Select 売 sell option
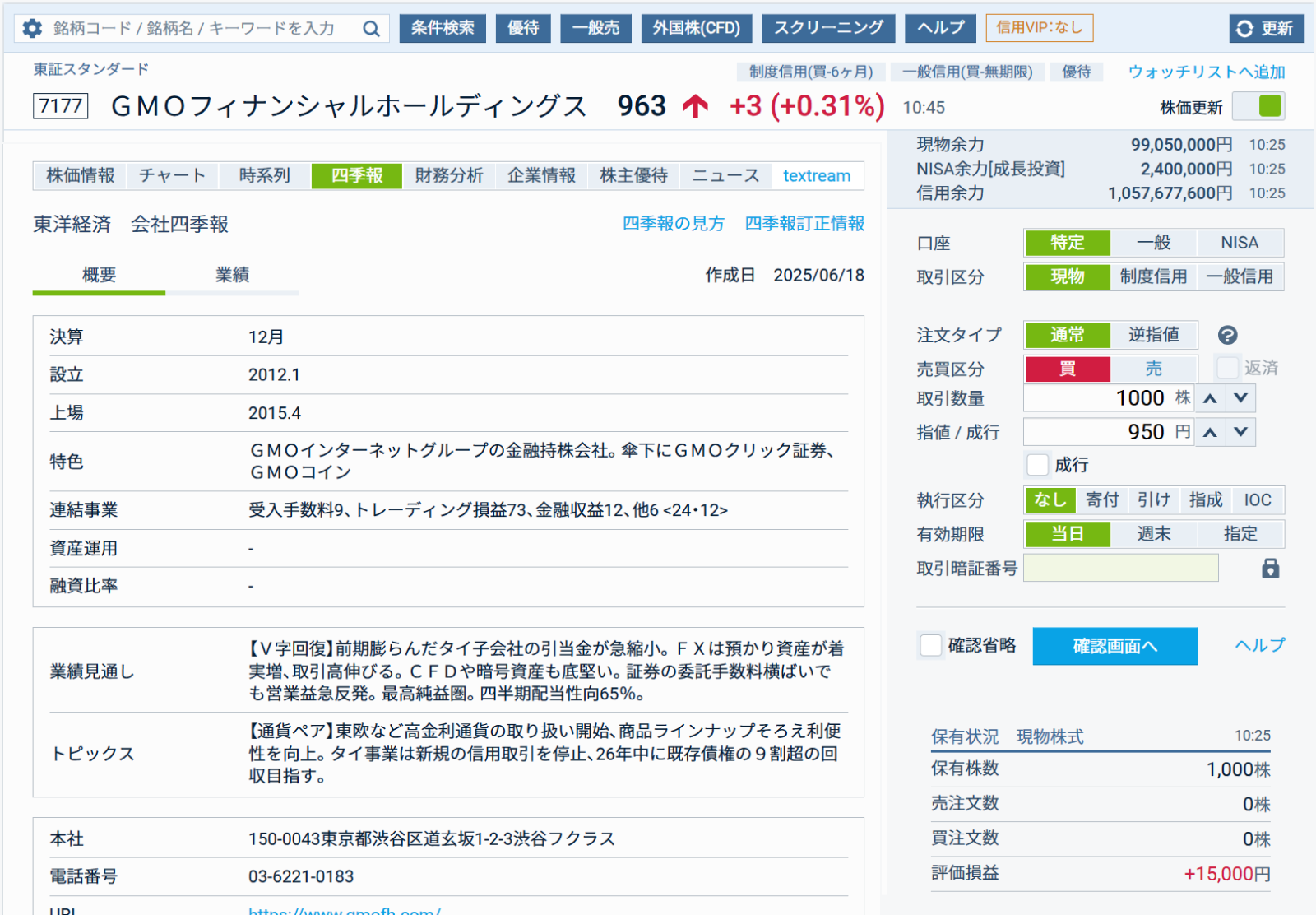 (x=1153, y=369)
